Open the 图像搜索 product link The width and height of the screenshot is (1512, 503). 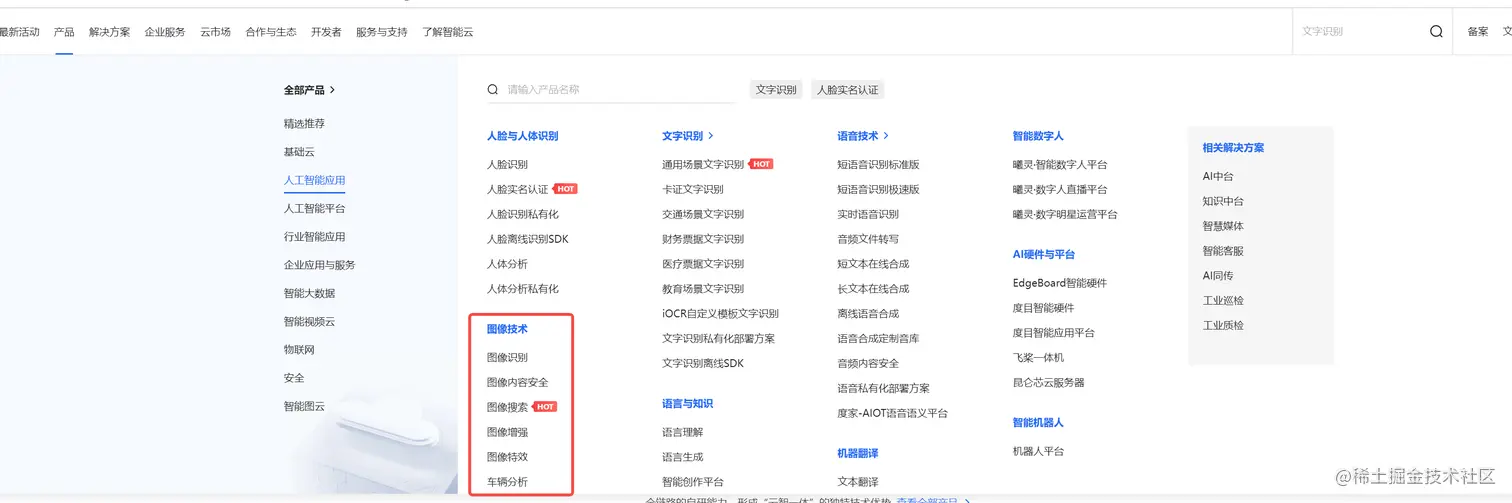(507, 407)
